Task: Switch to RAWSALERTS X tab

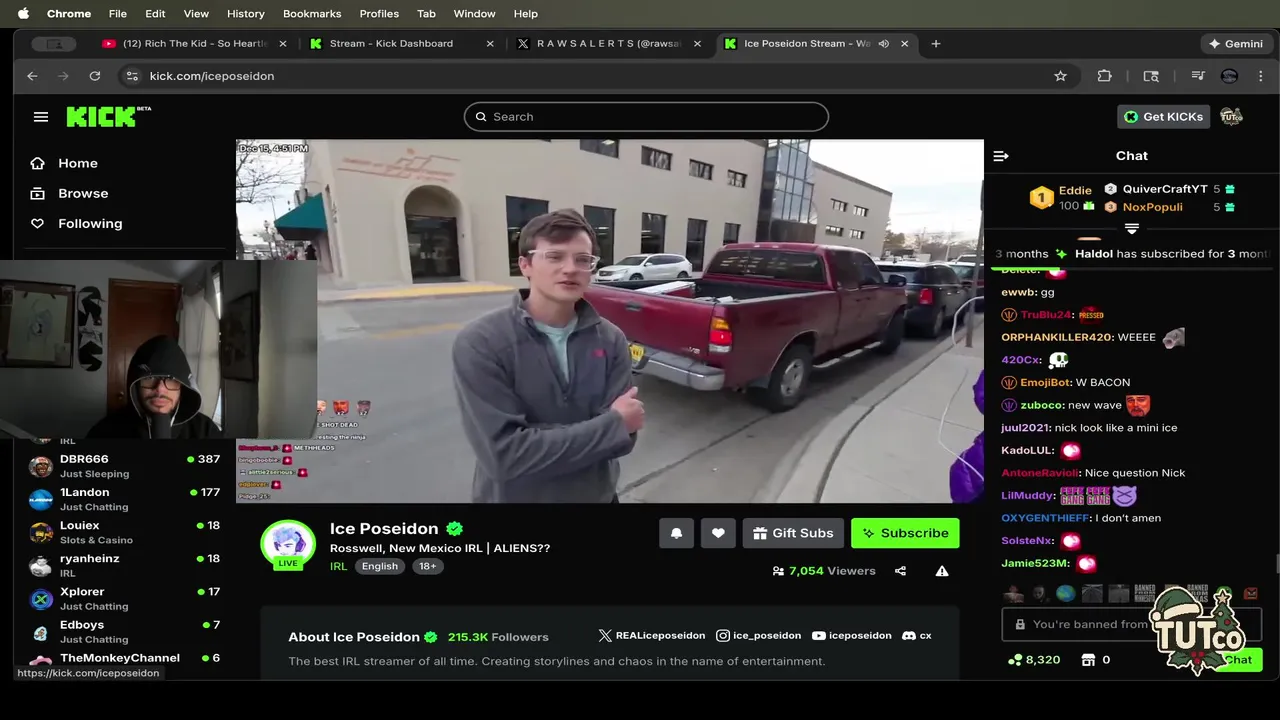Action: [x=608, y=44]
